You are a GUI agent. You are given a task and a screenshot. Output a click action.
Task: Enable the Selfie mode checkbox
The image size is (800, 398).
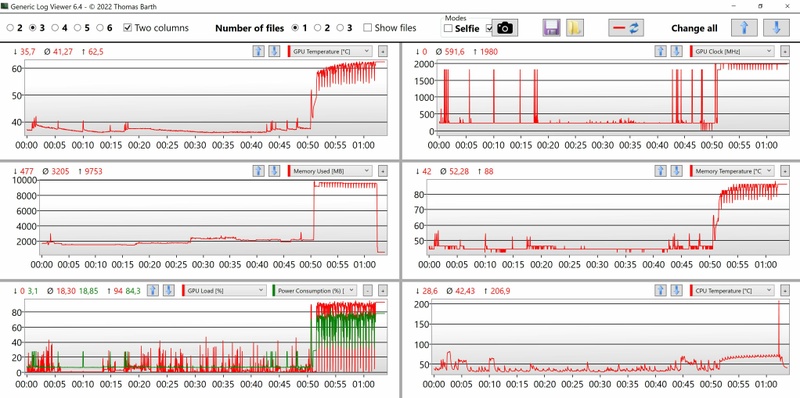462,29
